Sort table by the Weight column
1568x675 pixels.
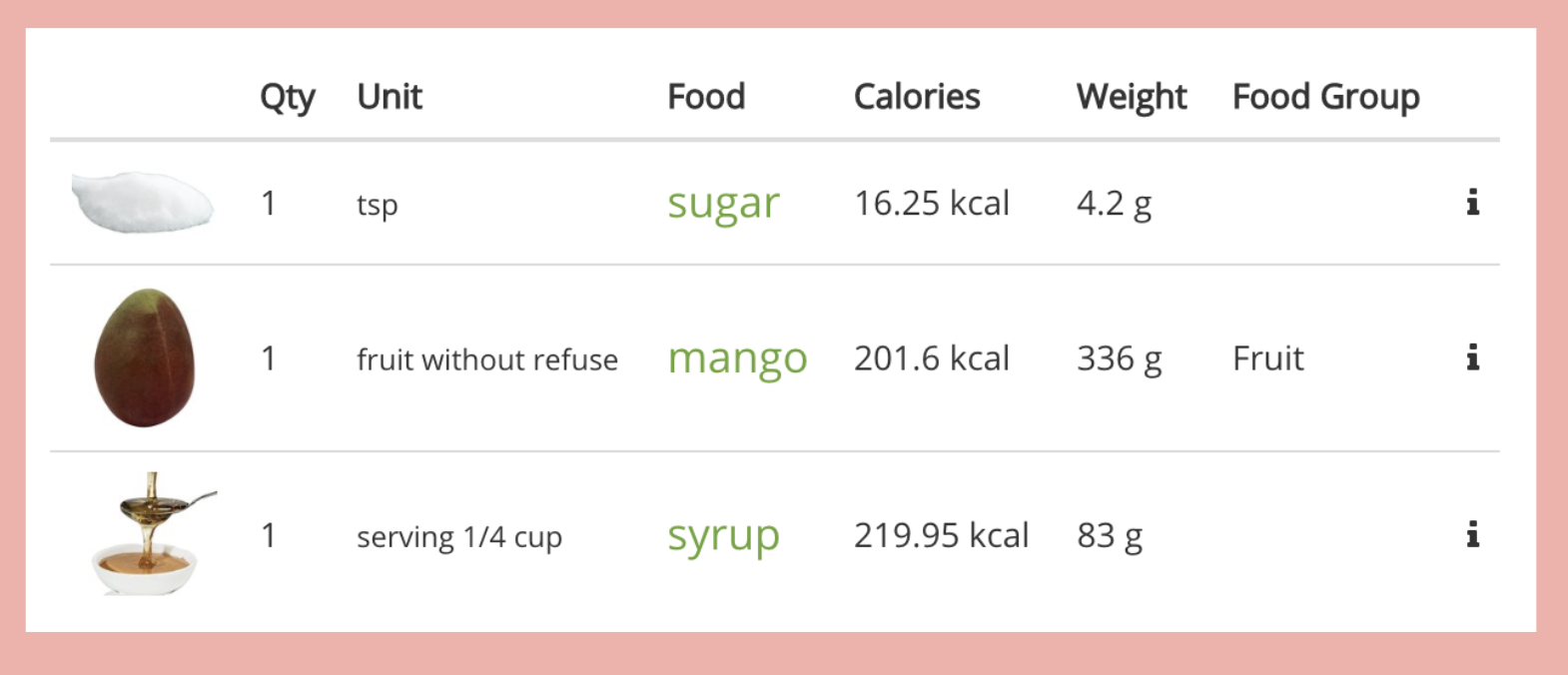pyautogui.click(x=1131, y=96)
